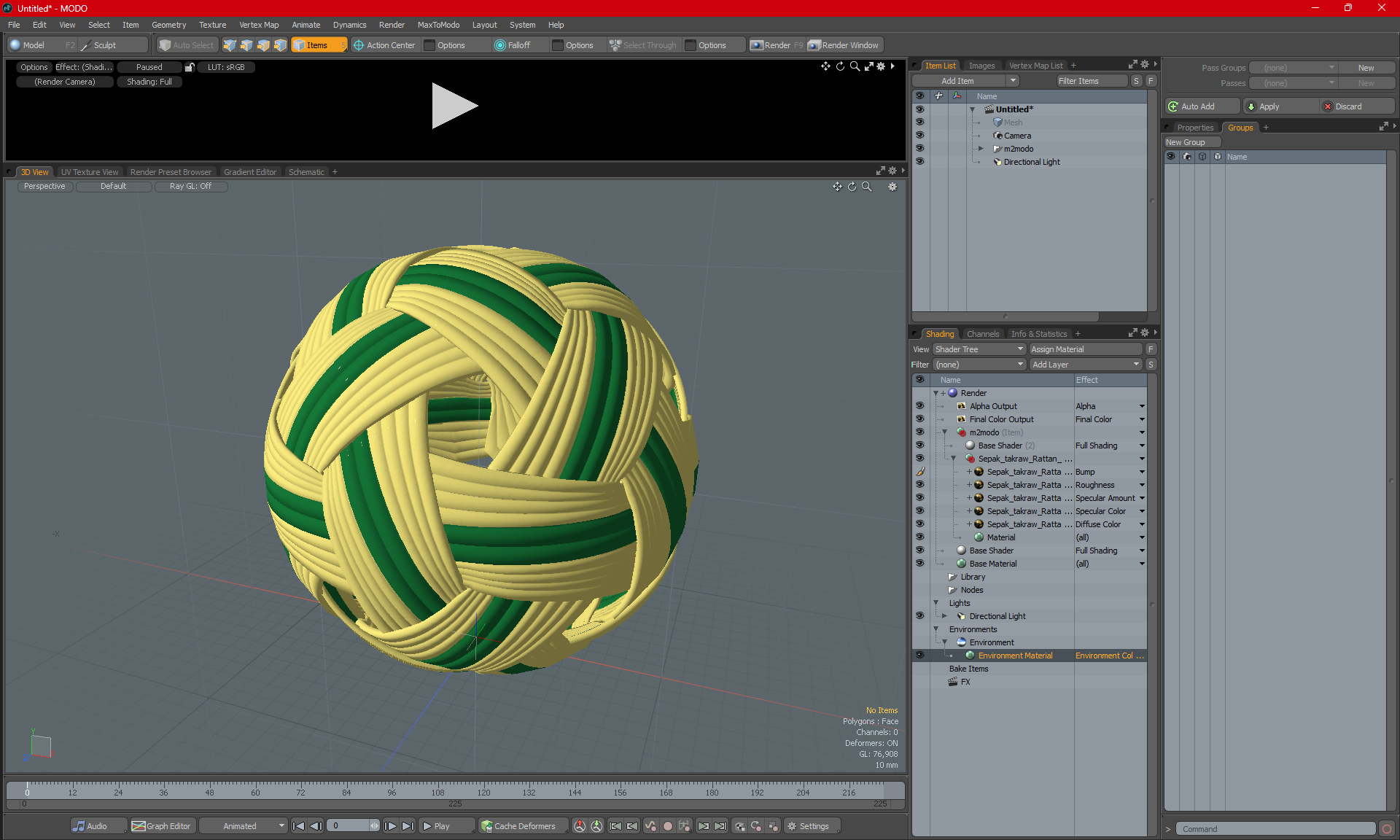Switch to Images tab

[981, 66]
